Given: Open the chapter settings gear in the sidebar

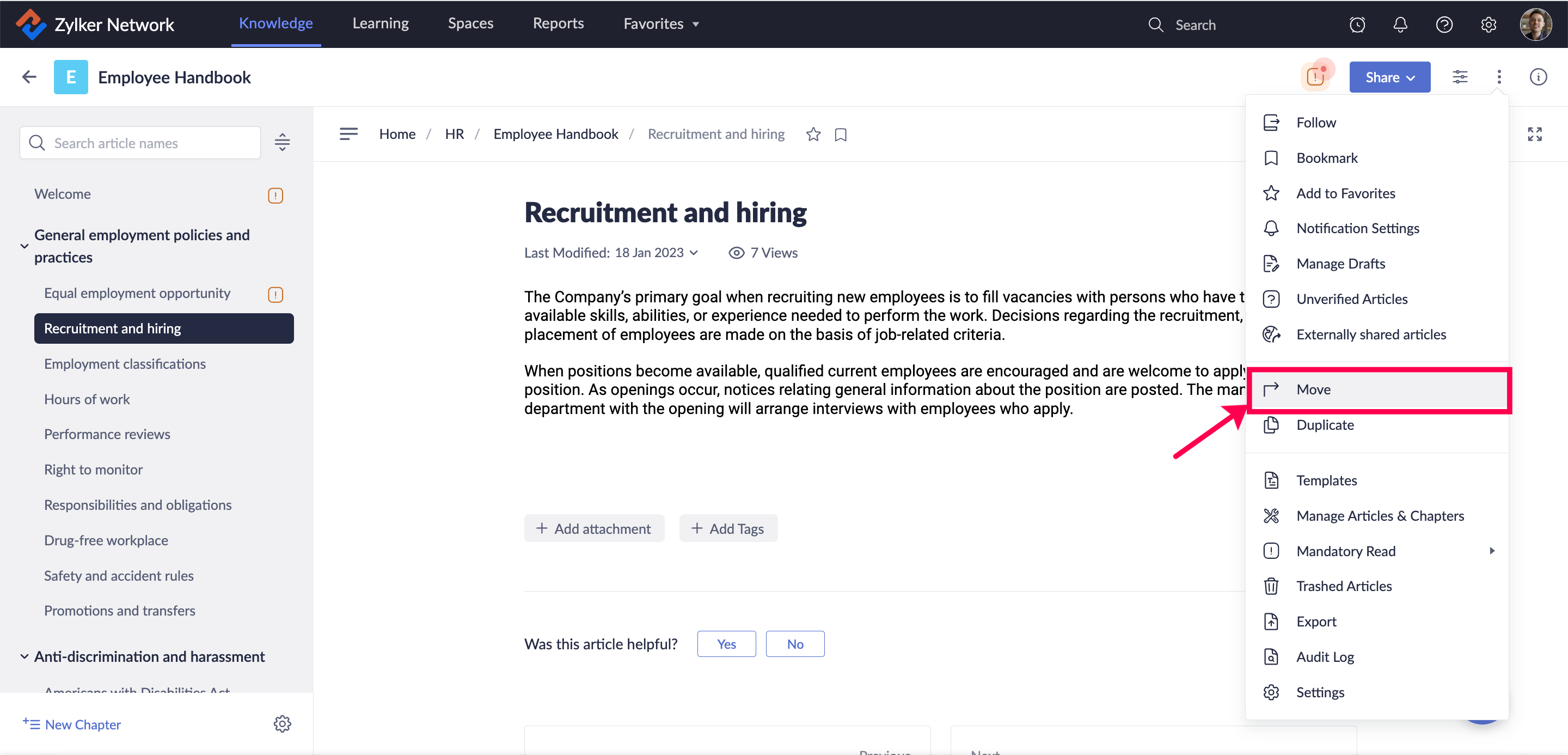Looking at the screenshot, I should click(x=282, y=724).
